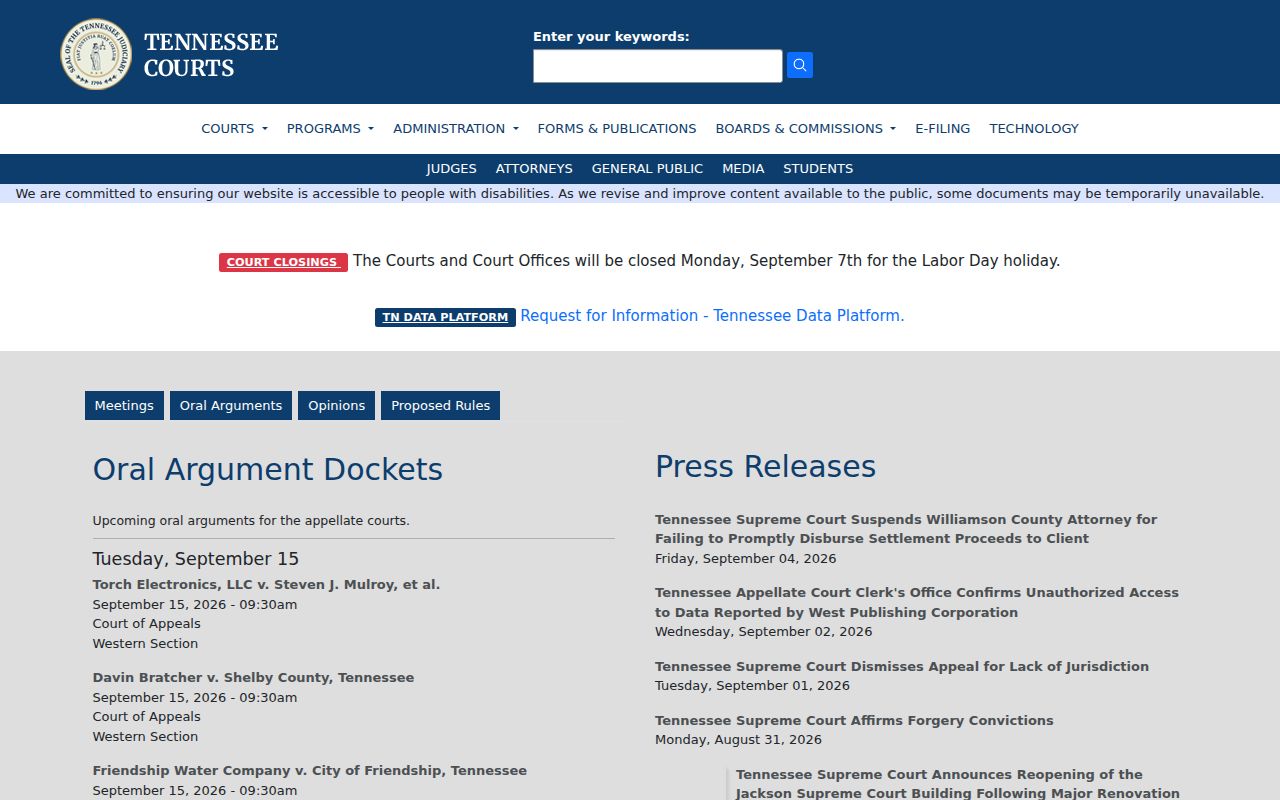Click the TN Data Platform badge

tap(445, 317)
